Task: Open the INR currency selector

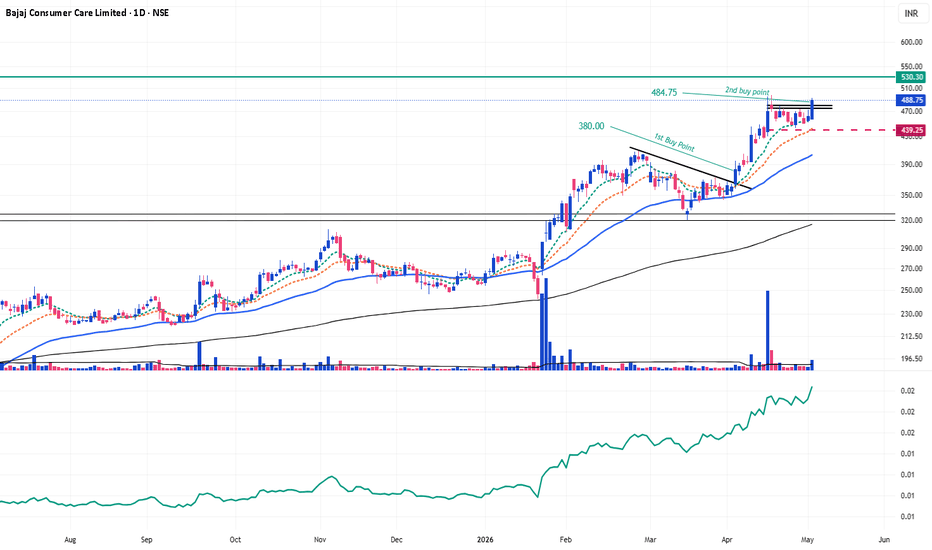Action: (x=911, y=13)
